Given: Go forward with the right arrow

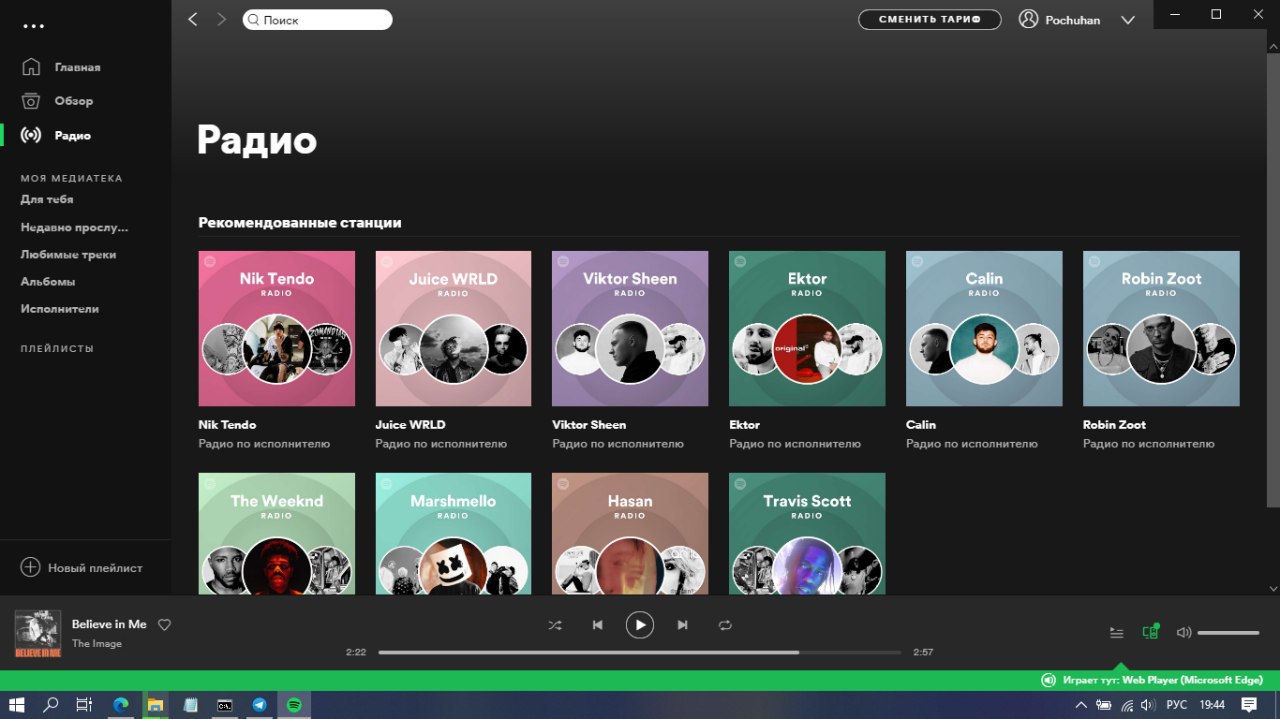Looking at the screenshot, I should point(222,19).
